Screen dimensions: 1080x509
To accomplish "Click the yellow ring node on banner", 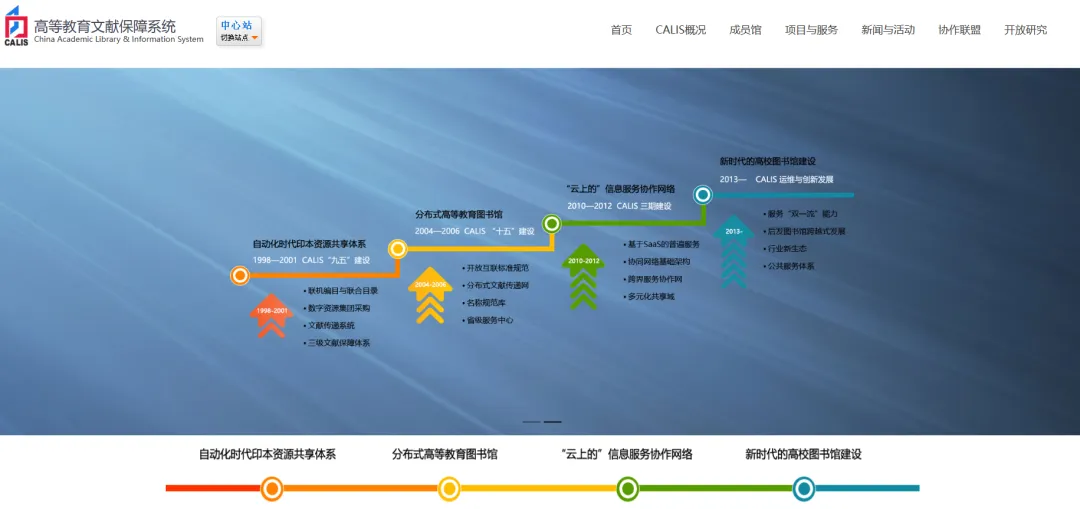I will 397,249.
